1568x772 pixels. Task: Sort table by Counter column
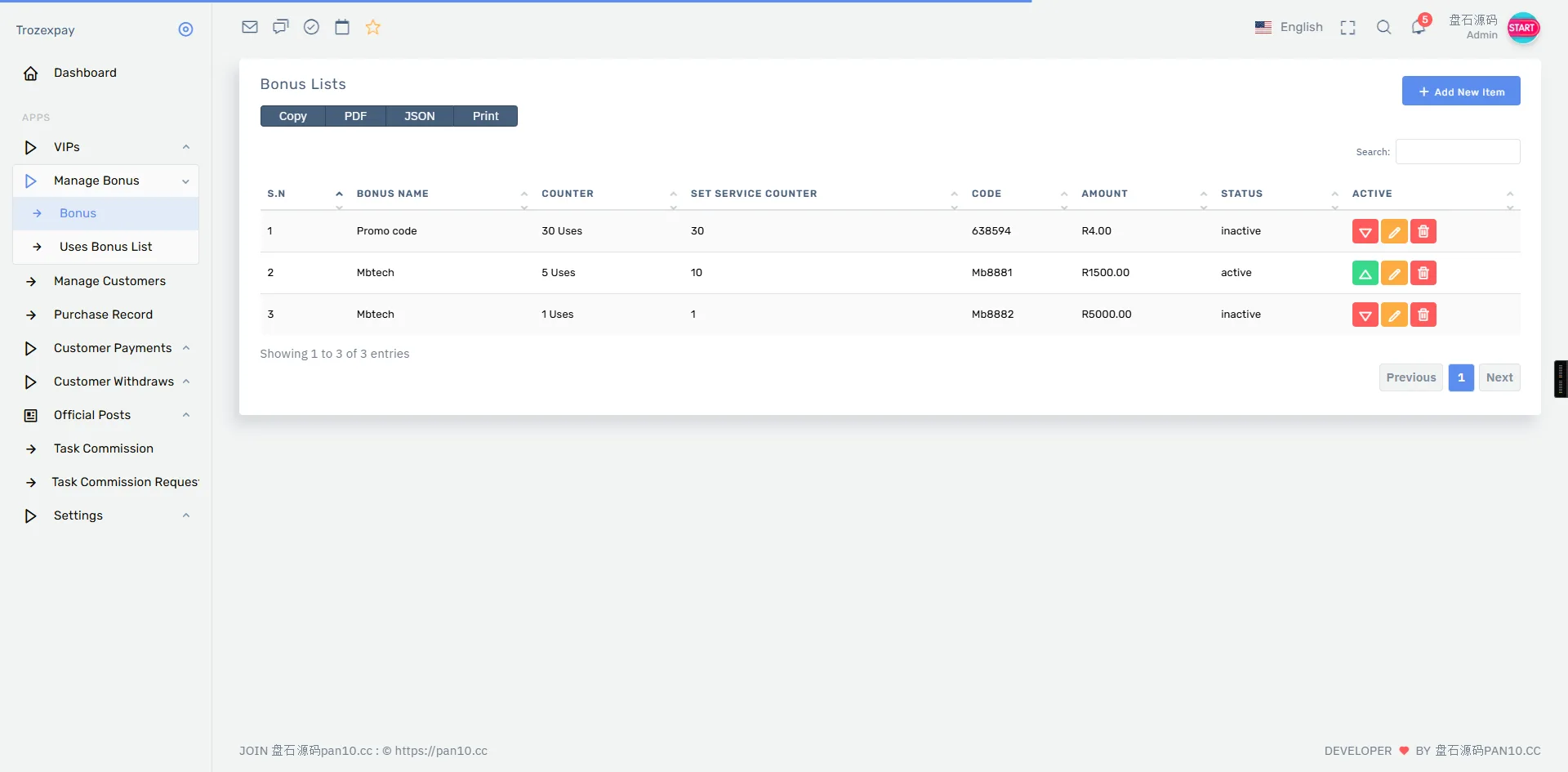pyautogui.click(x=609, y=194)
